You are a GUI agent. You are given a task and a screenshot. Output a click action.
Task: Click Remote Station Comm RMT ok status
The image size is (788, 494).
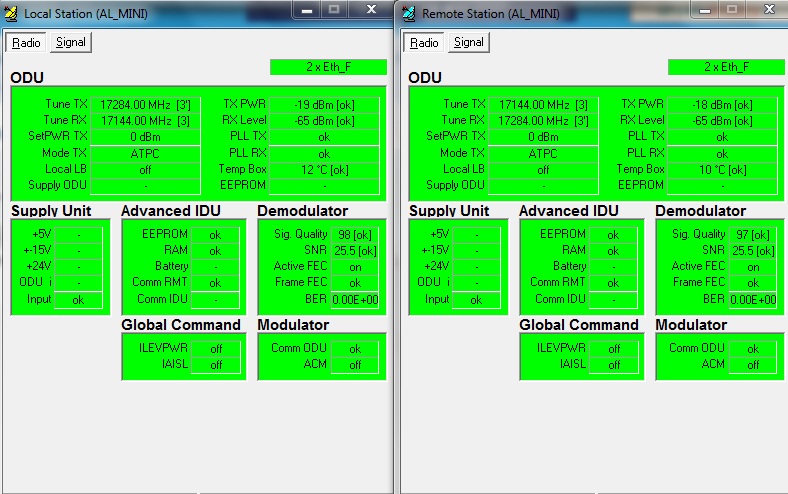click(613, 283)
